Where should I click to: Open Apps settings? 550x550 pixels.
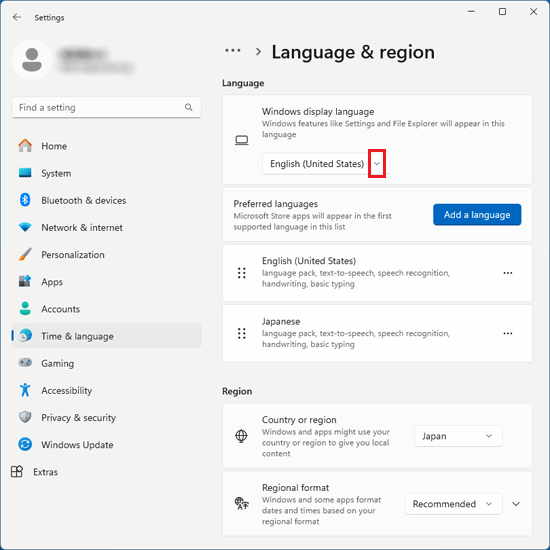106,282
